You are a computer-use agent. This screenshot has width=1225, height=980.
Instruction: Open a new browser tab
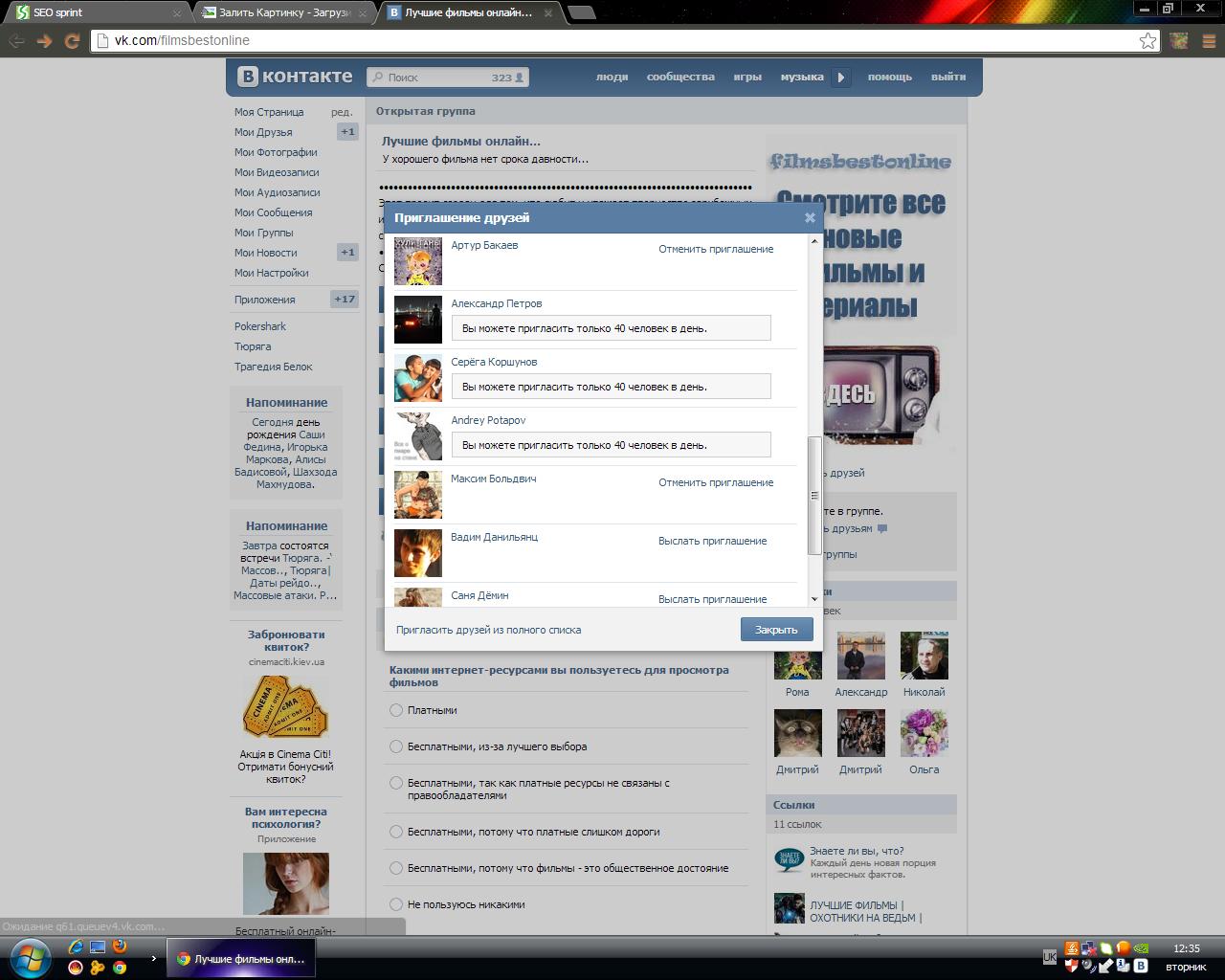581,12
